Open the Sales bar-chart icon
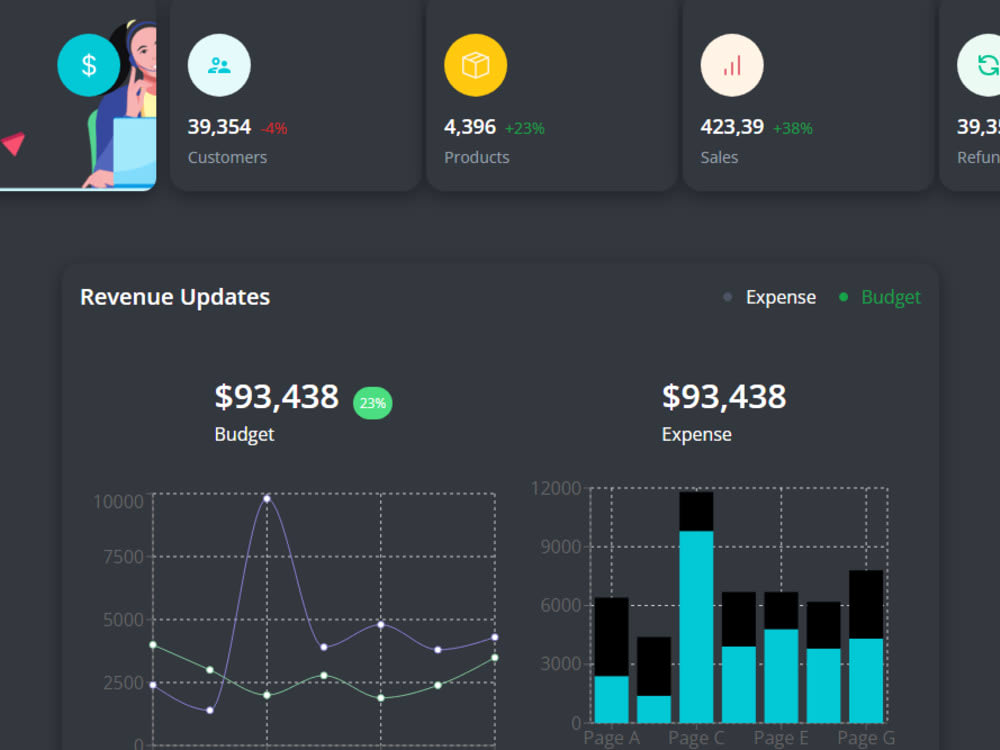Screen dimensions: 1000x750 732,63
